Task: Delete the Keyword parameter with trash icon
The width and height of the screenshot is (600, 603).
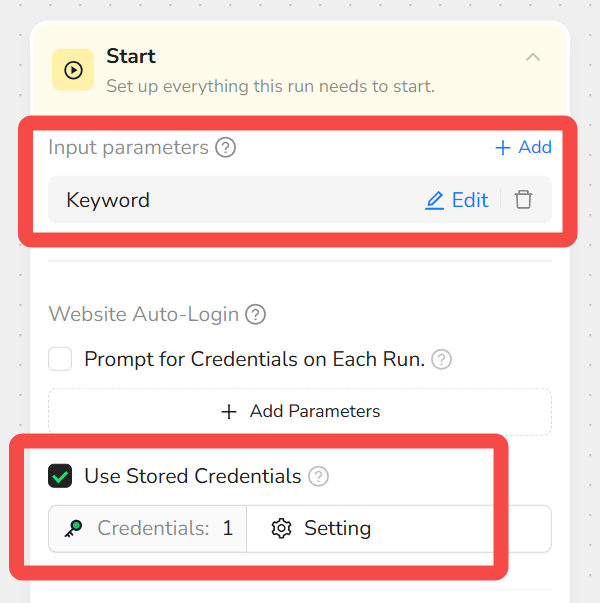Action: [523, 200]
